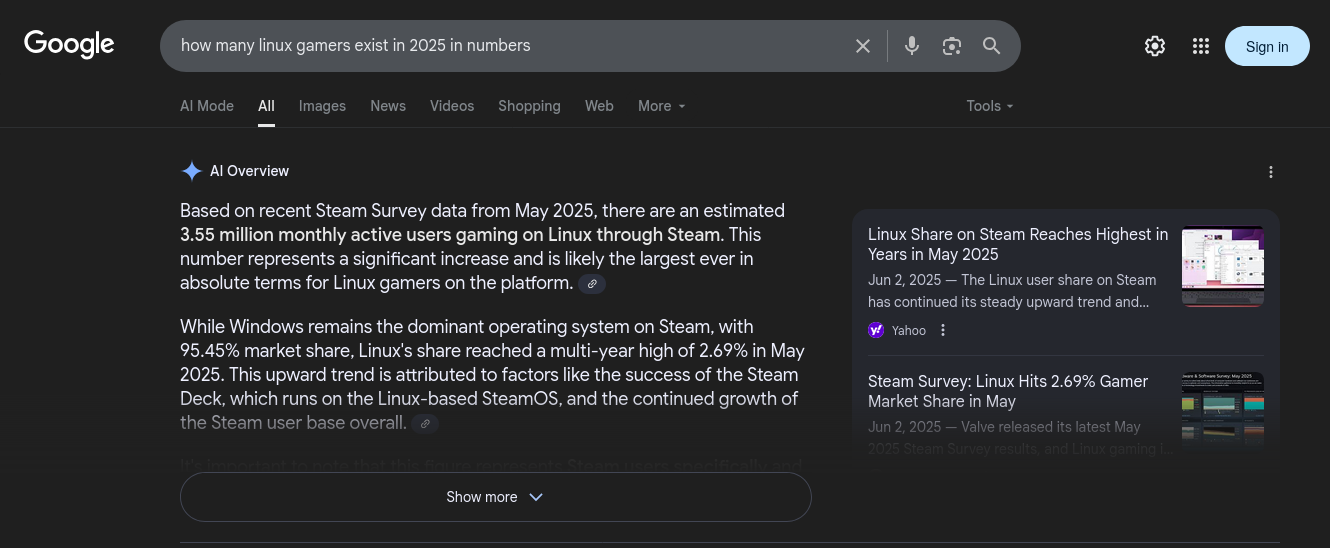Switch to the Images tab
The height and width of the screenshot is (548, 1330).
coord(322,106)
